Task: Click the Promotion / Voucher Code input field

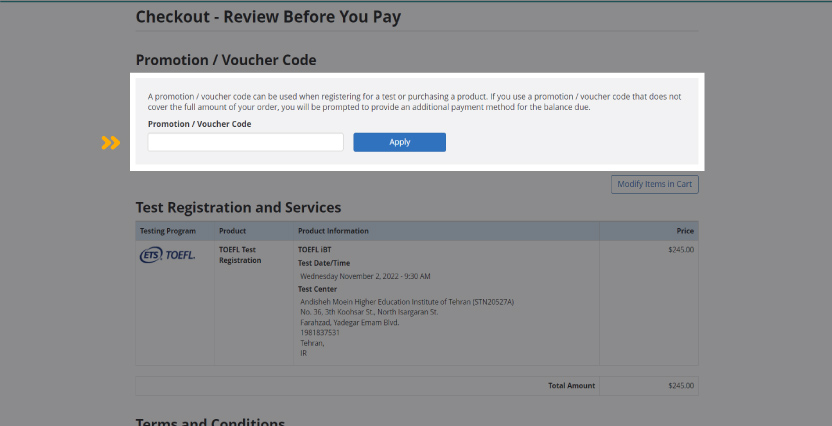Action: (x=246, y=142)
